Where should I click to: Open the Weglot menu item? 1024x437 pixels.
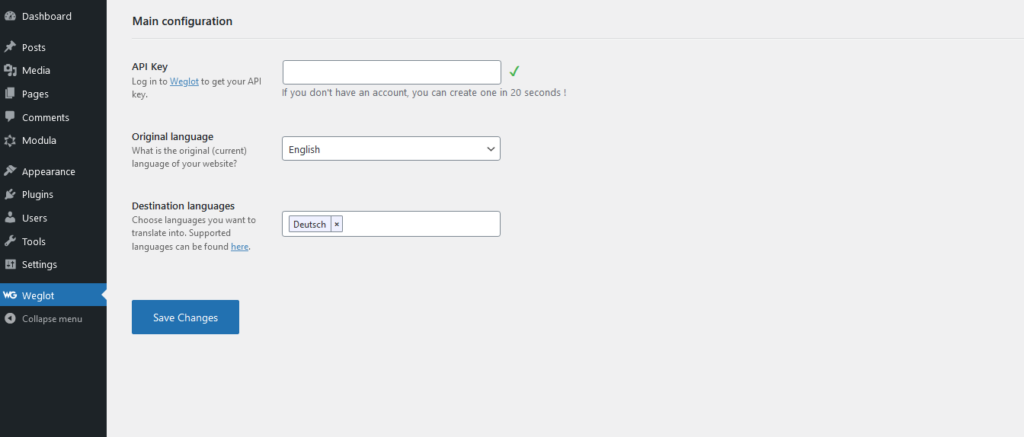point(38,295)
